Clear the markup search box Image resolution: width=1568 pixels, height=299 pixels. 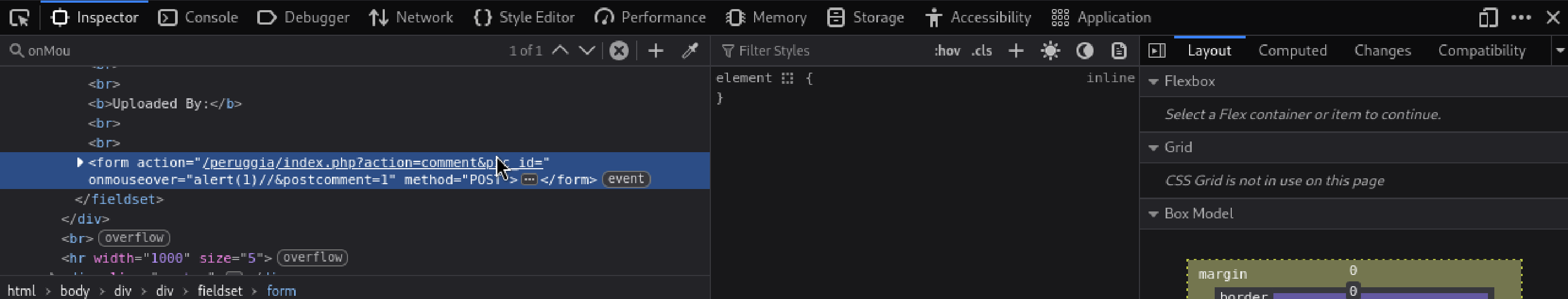click(x=619, y=51)
